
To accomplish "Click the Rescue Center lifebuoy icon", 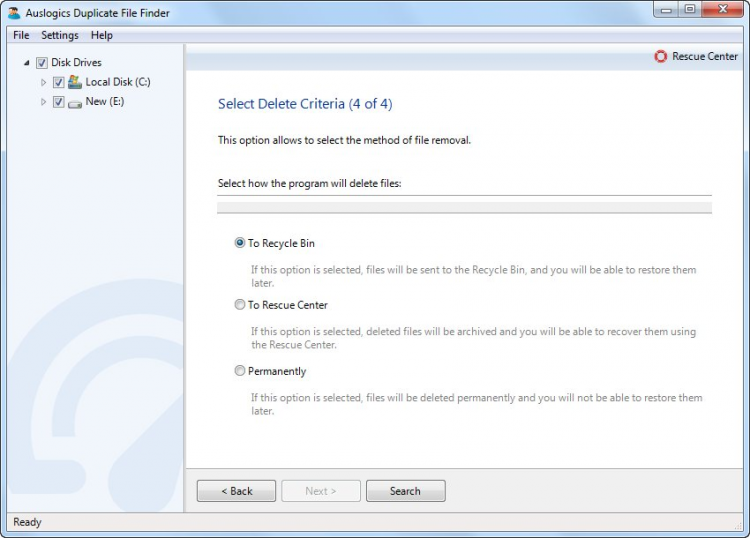I will (660, 57).
